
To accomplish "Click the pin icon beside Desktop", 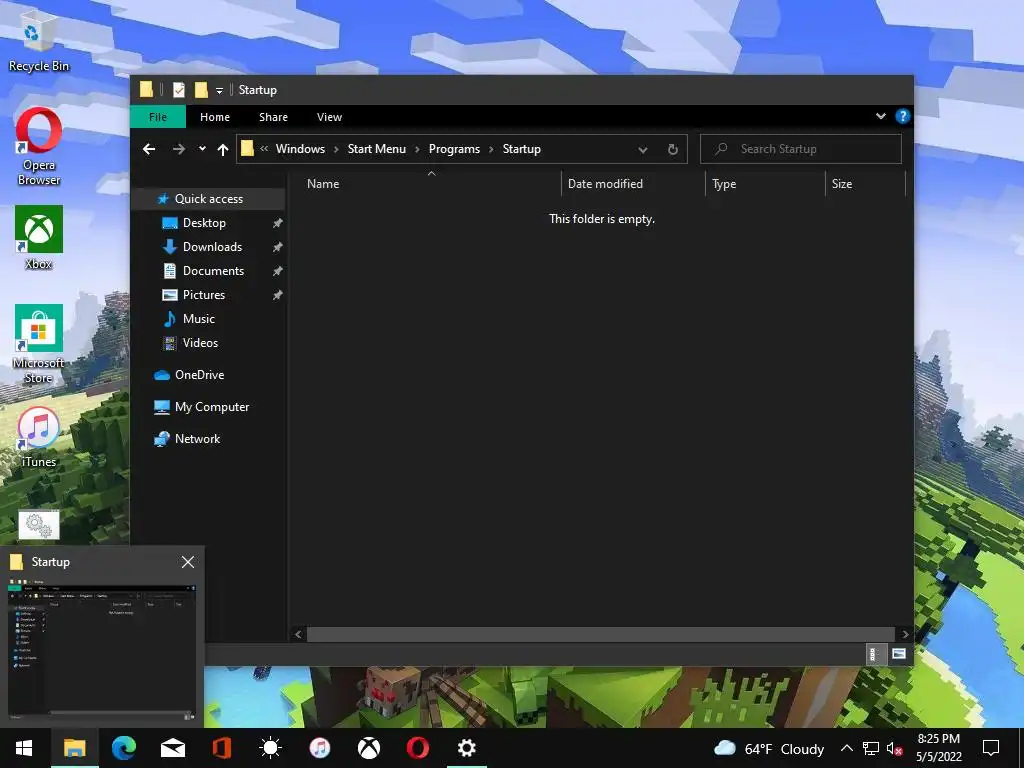I will [278, 223].
